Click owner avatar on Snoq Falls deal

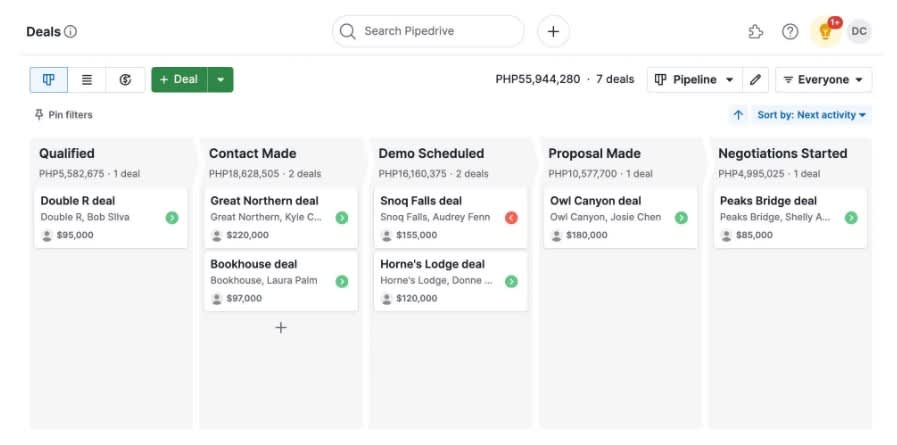pyautogui.click(x=387, y=235)
